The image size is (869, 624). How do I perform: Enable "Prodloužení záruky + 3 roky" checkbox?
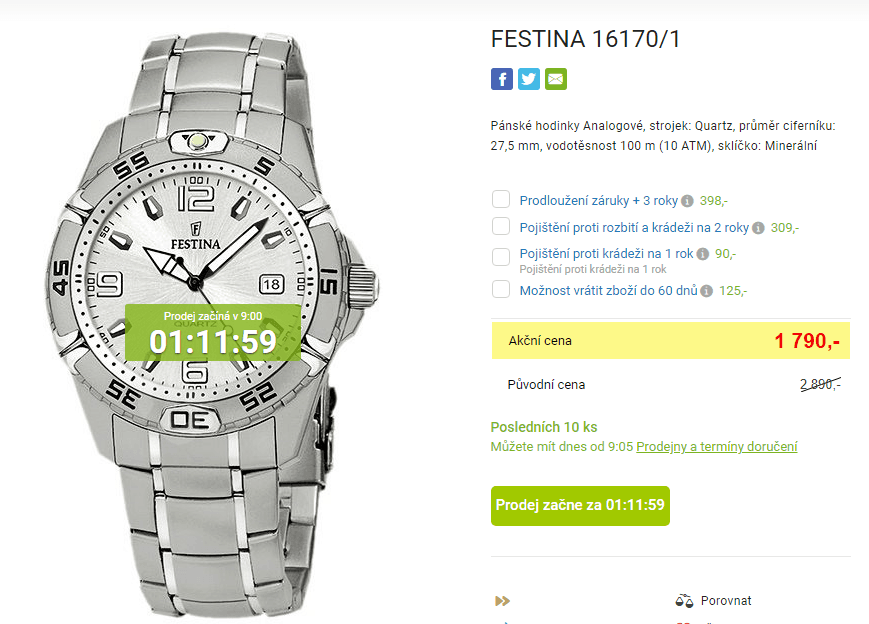pyautogui.click(x=500, y=199)
